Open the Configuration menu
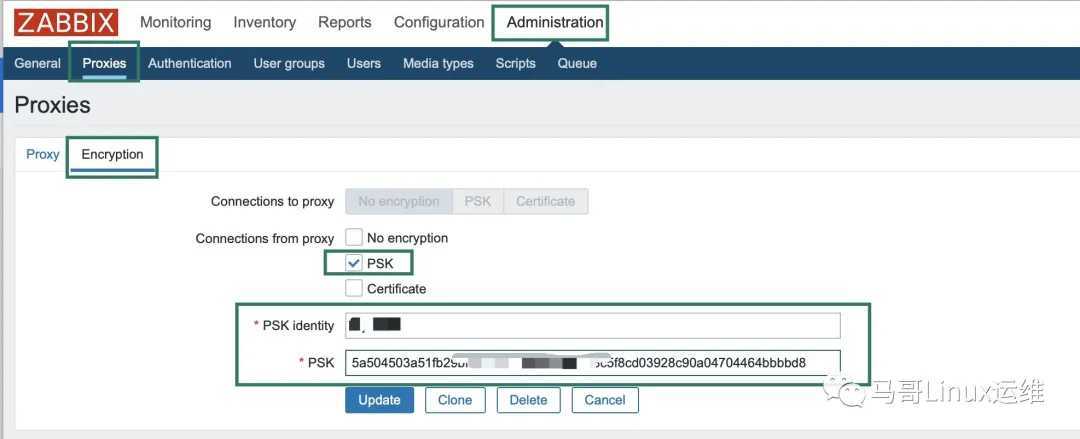This screenshot has height=439, width=1080. point(439,22)
